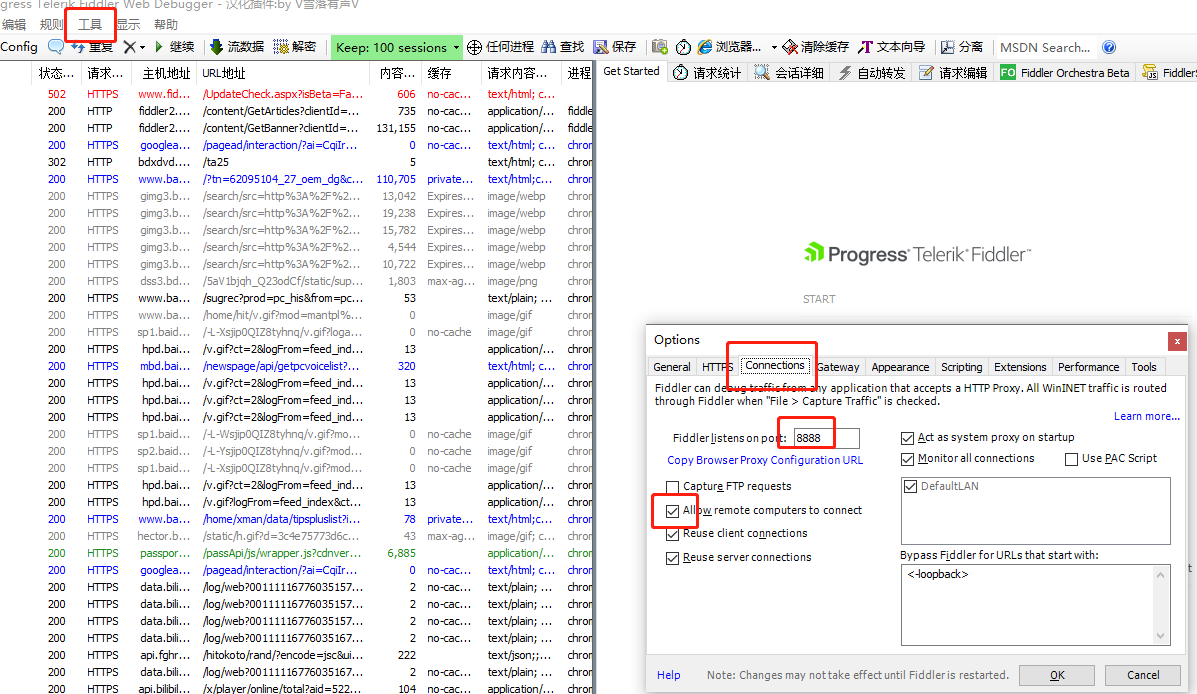
Task: Select the Extensions tab in Options
Action: pyautogui.click(x=1020, y=367)
